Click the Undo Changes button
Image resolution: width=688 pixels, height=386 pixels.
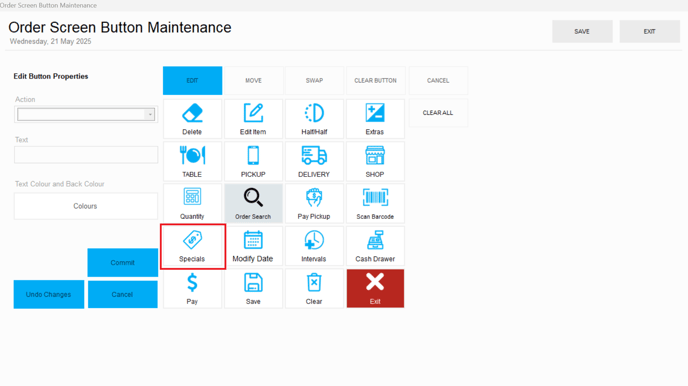(x=49, y=294)
